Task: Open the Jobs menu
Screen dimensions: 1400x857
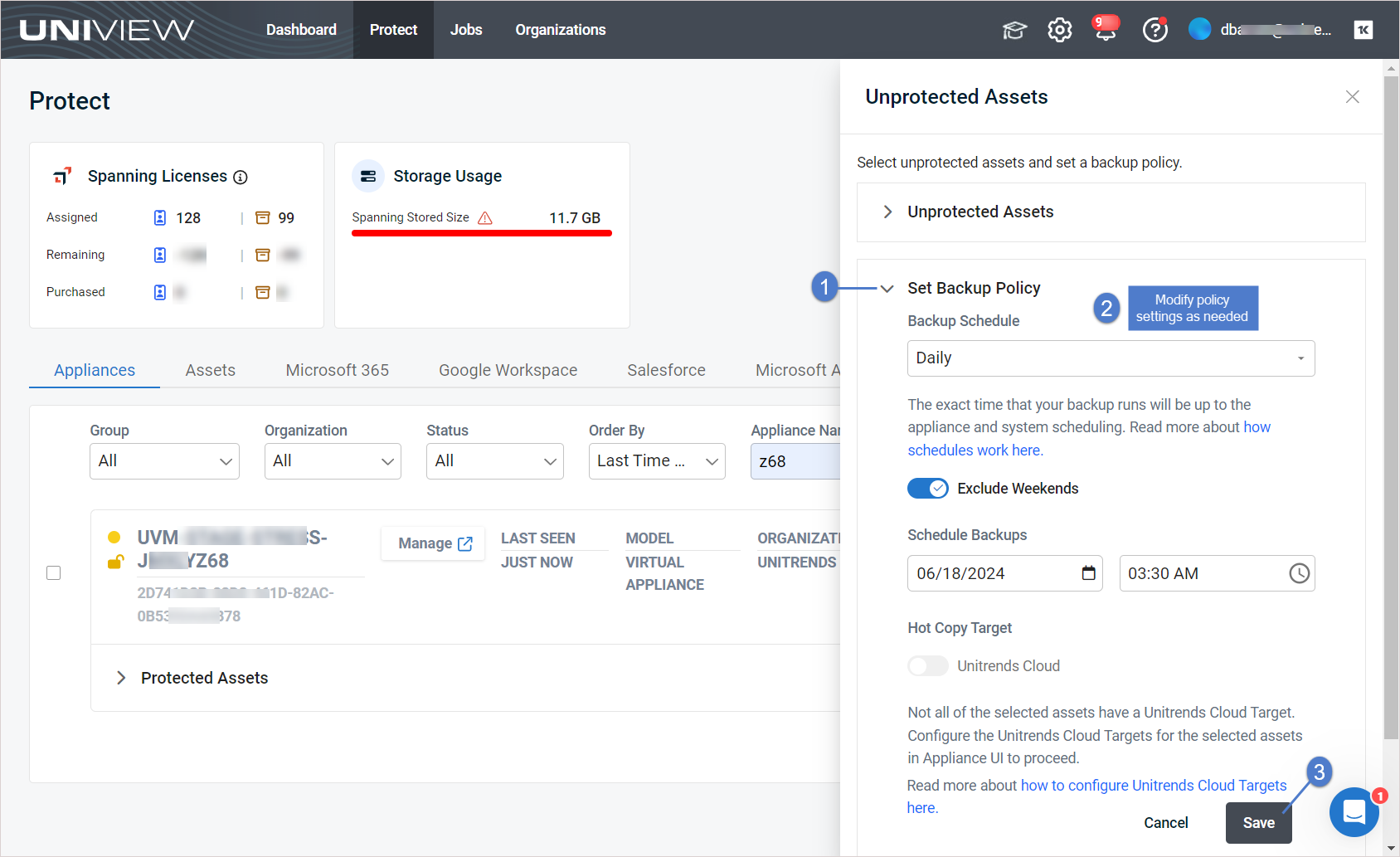Action: tap(466, 30)
